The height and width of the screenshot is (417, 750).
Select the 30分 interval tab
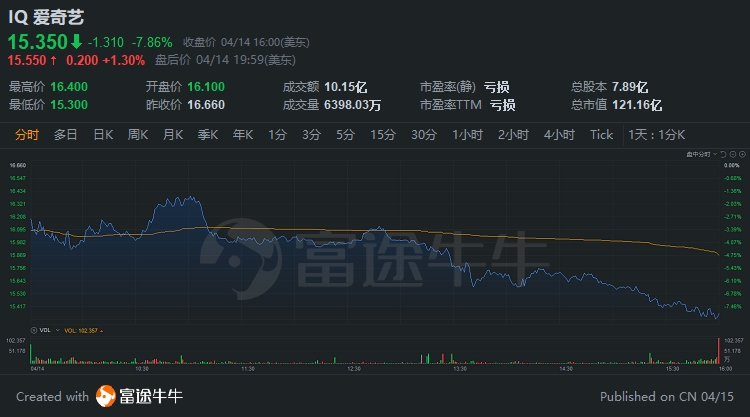point(424,135)
